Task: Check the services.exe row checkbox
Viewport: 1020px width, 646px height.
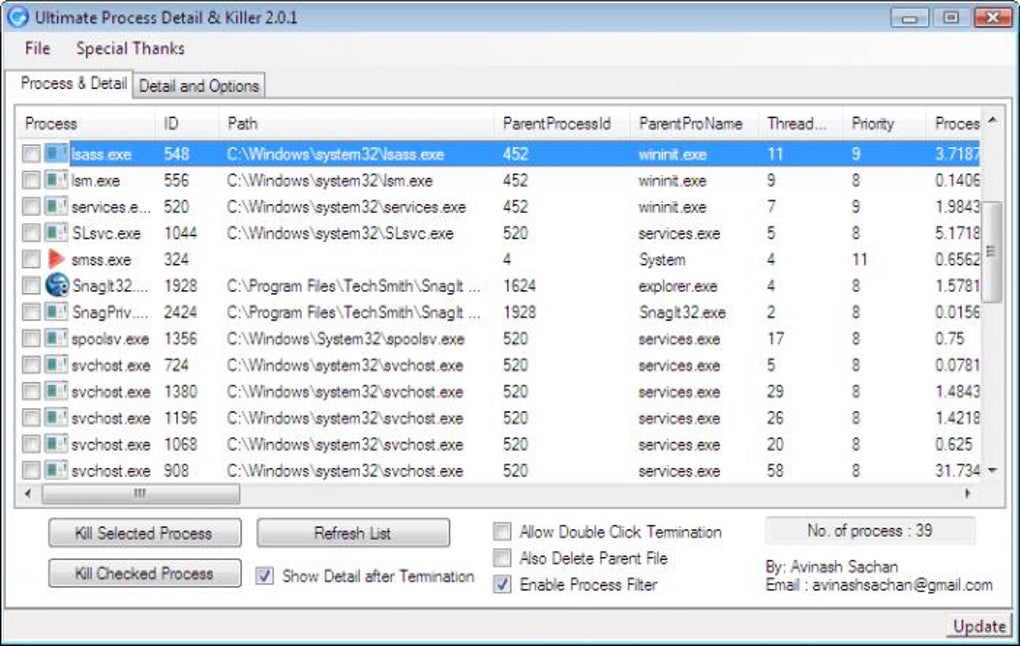Action: pos(31,207)
